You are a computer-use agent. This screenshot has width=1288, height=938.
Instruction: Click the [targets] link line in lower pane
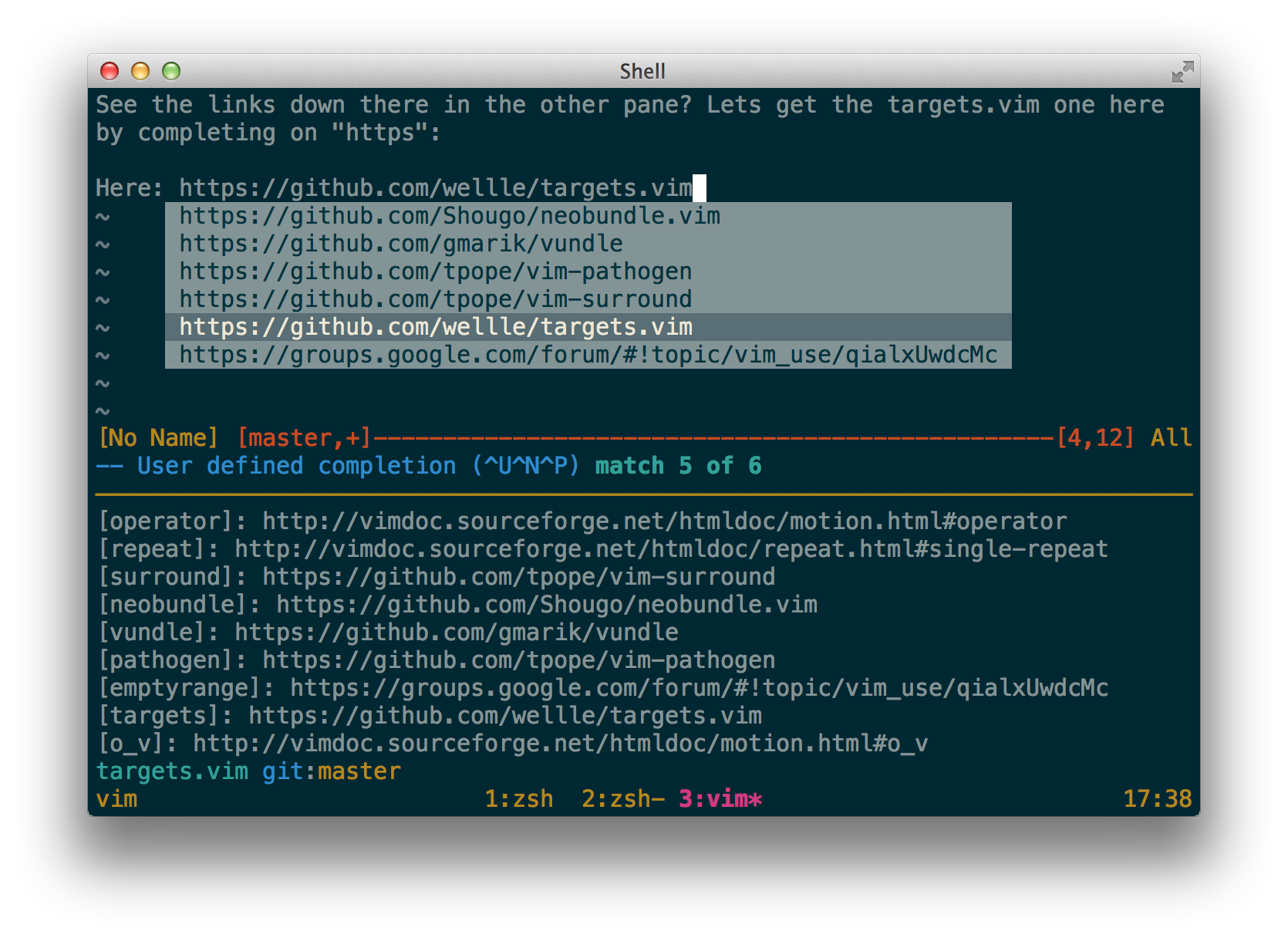coord(430,716)
